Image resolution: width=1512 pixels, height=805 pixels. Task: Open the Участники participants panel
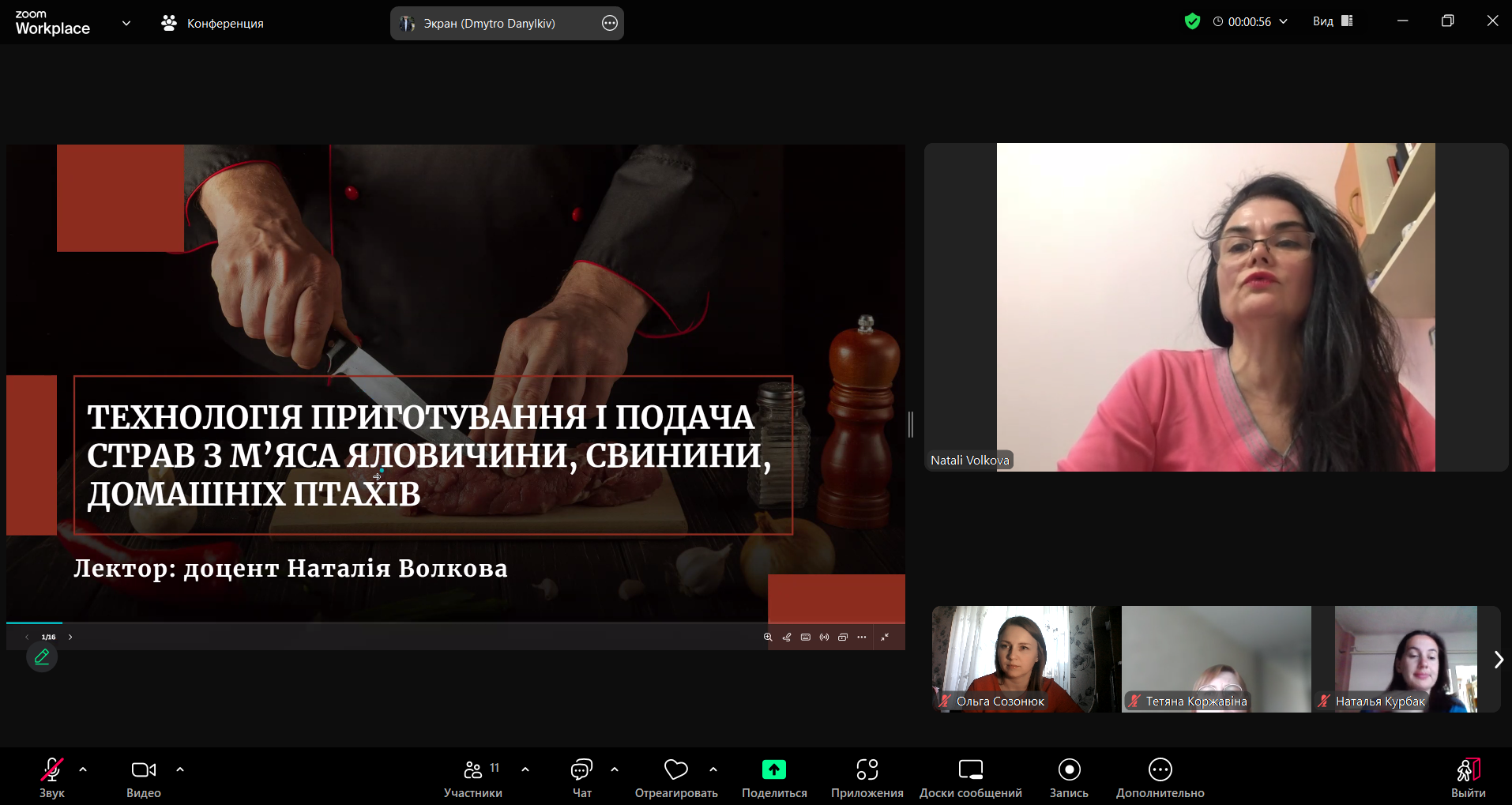473,770
